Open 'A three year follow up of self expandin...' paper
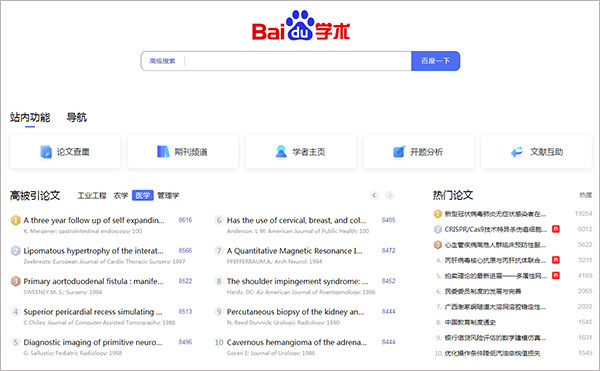Image resolution: width=600 pixels, height=371 pixels. (x=94, y=220)
